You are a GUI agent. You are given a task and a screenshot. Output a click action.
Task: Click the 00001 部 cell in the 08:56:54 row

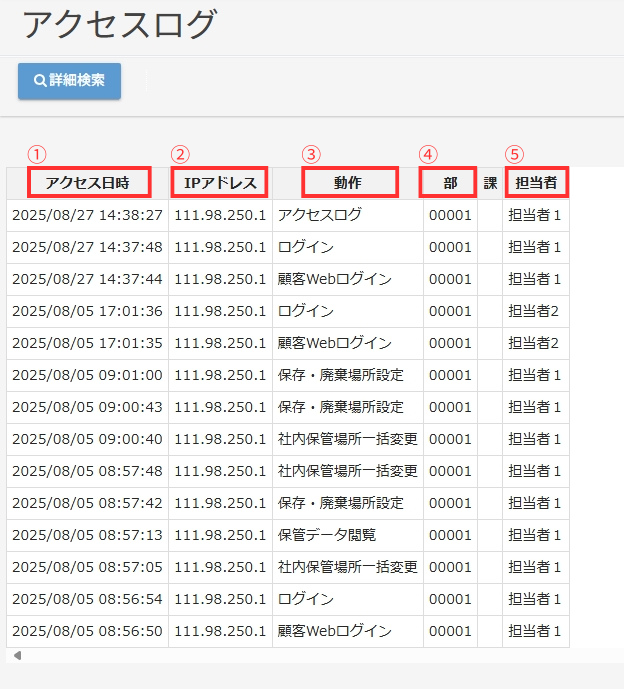click(x=450, y=599)
